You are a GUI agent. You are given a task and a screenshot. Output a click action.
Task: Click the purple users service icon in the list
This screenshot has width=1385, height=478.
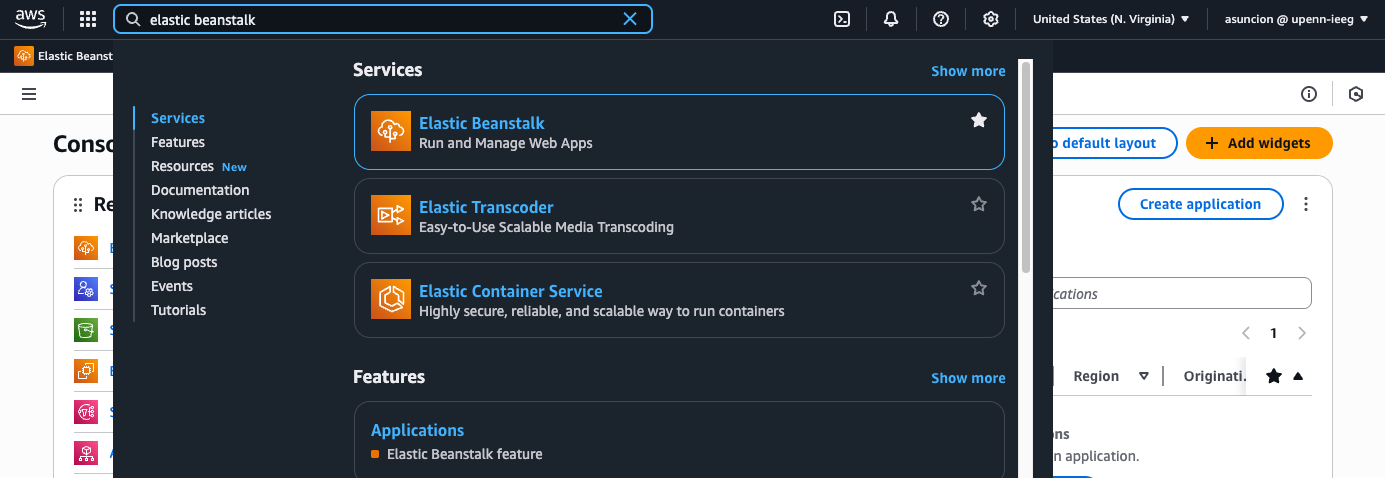[x=86, y=289]
